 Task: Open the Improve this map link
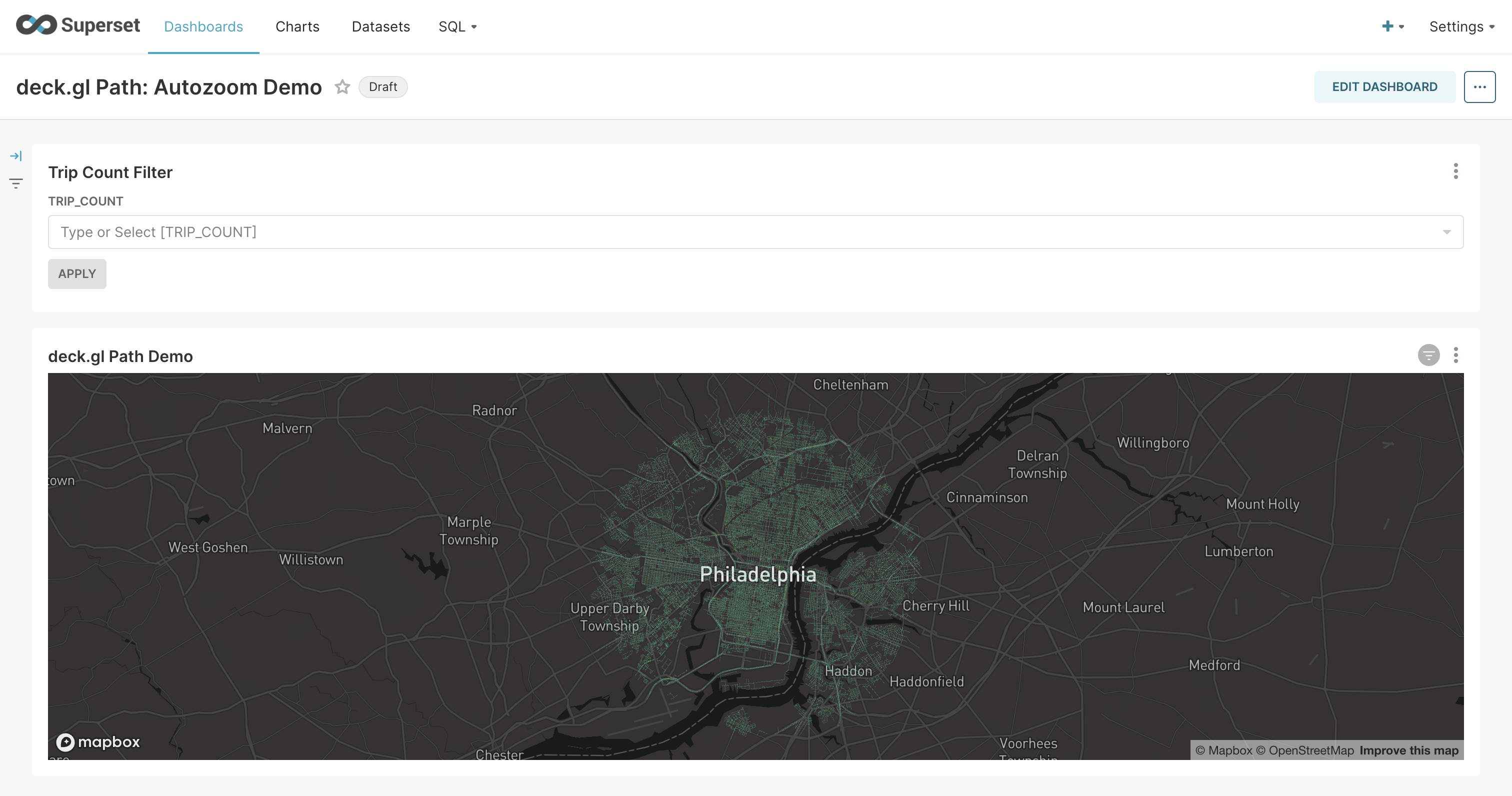tap(1408, 750)
